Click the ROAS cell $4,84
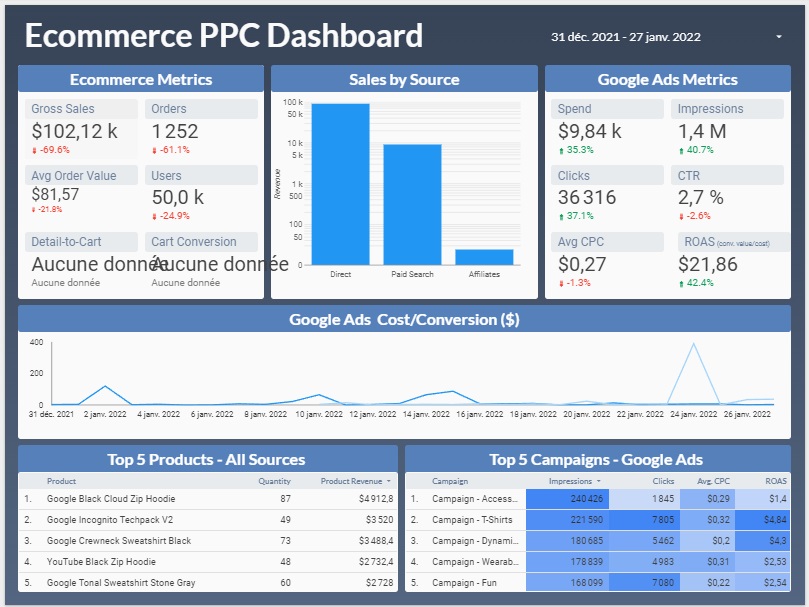Viewport: 809px width, 607px height. click(763, 520)
